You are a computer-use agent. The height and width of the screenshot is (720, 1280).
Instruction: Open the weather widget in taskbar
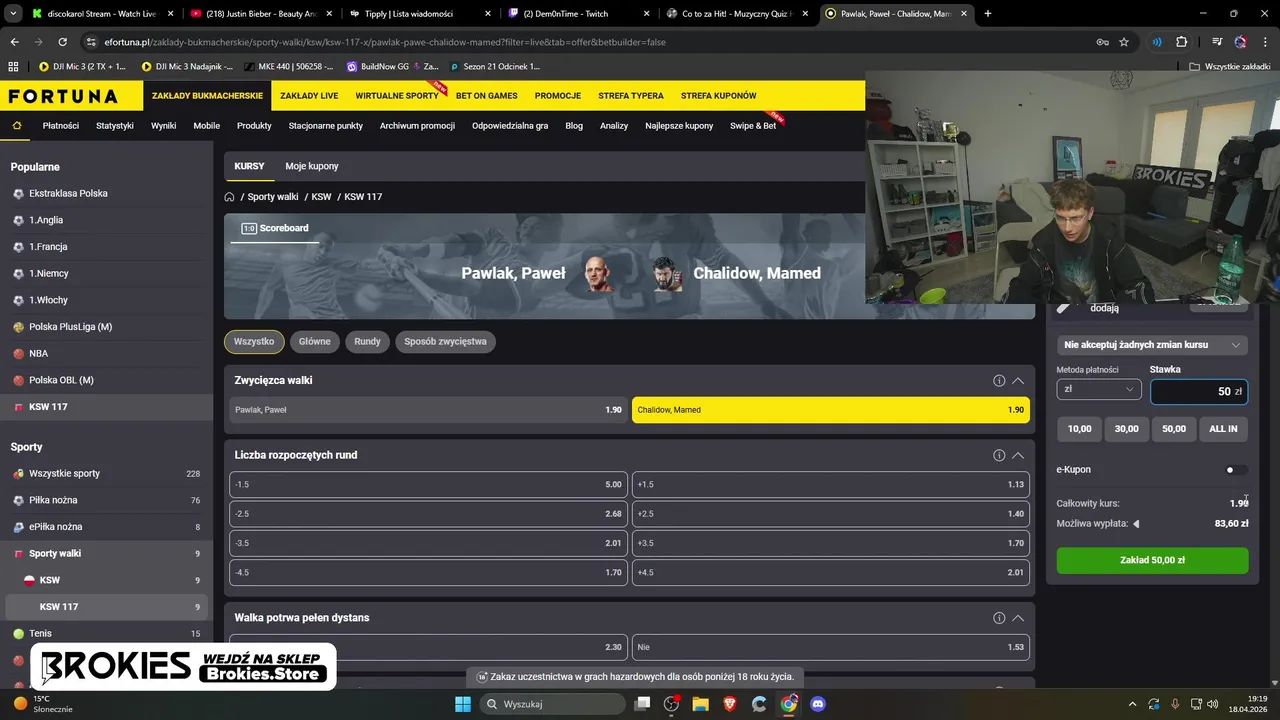tap(40, 704)
